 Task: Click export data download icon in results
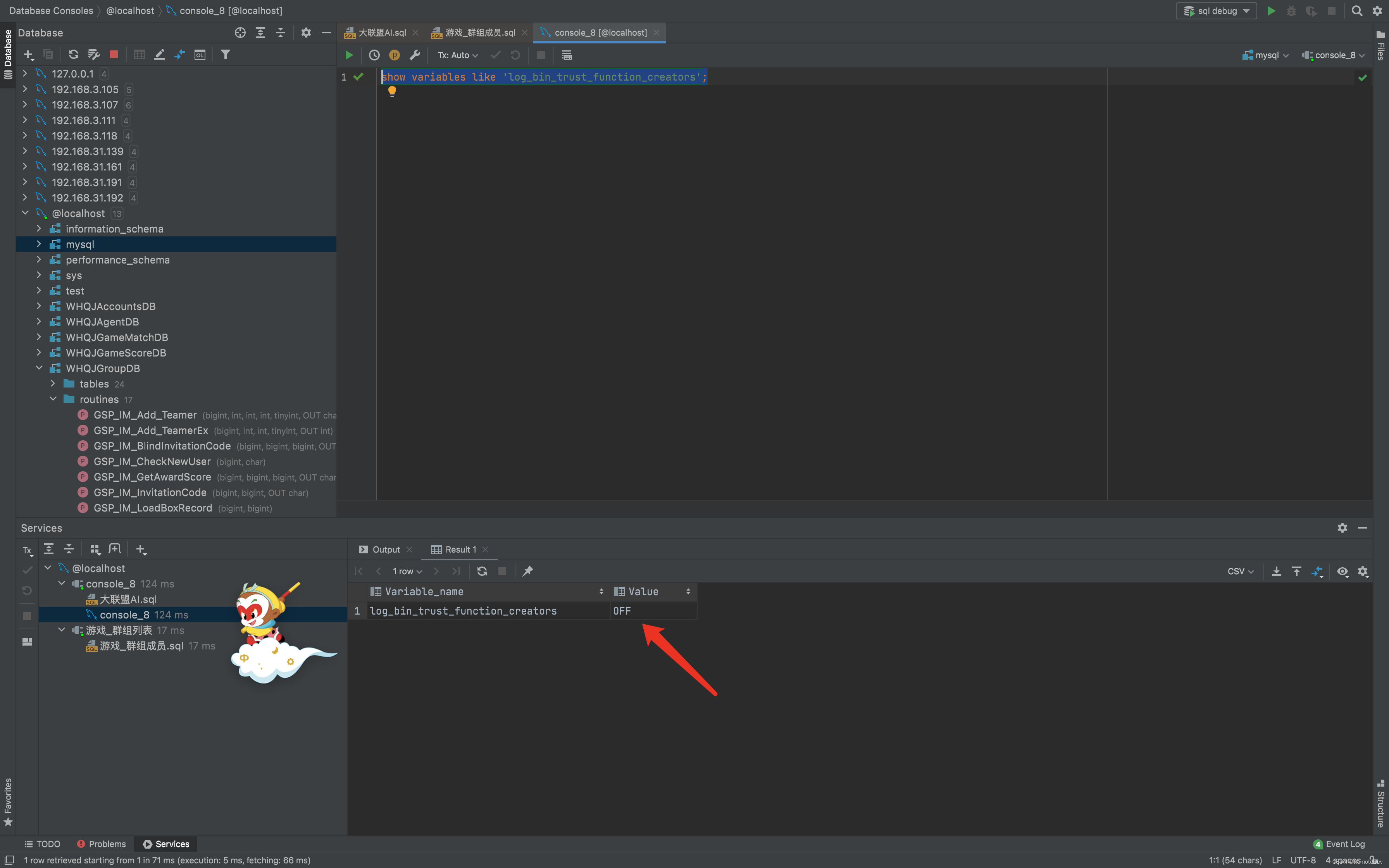point(1276,571)
